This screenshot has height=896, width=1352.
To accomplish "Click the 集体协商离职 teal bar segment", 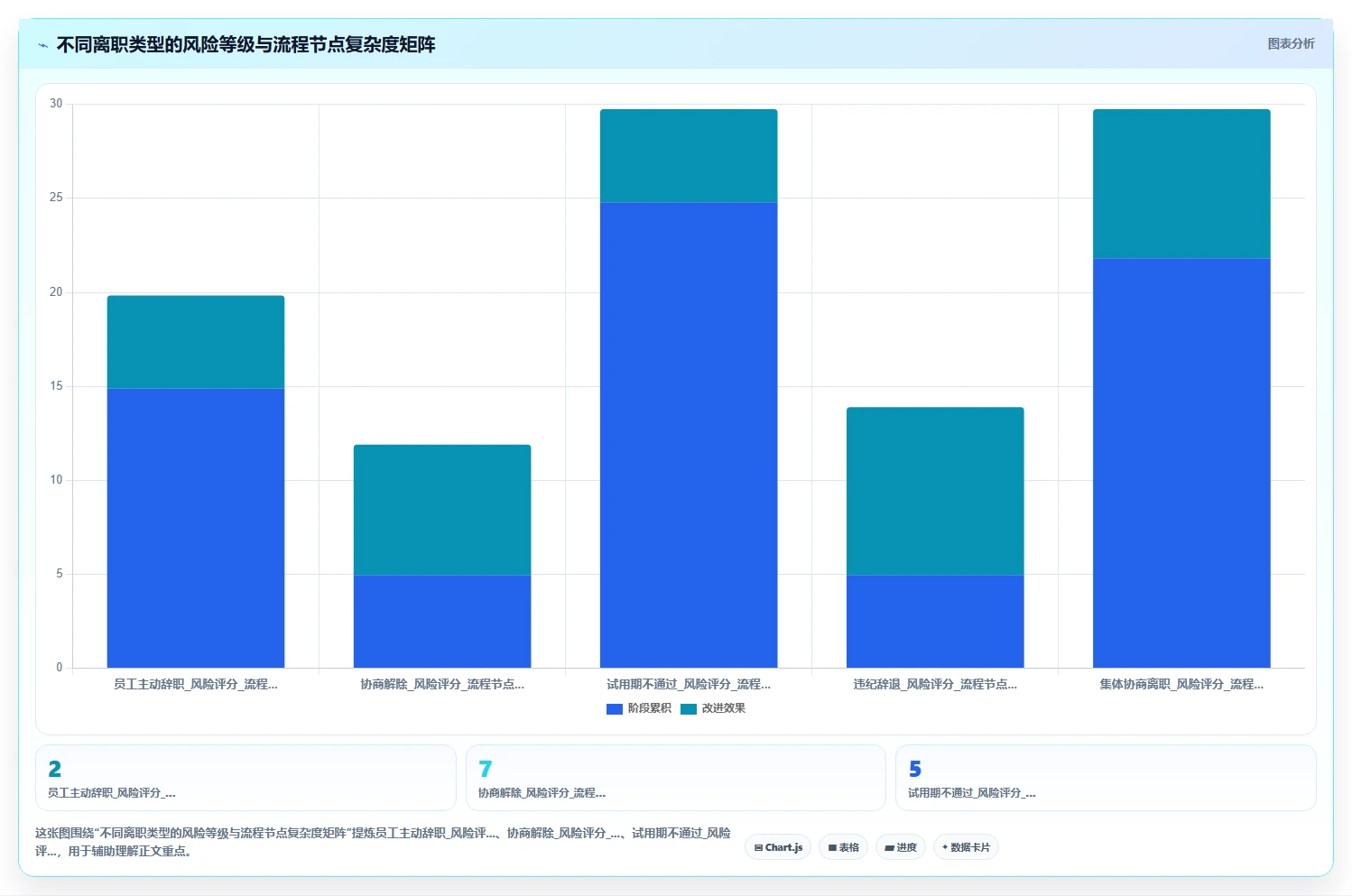I will (x=1181, y=184).
